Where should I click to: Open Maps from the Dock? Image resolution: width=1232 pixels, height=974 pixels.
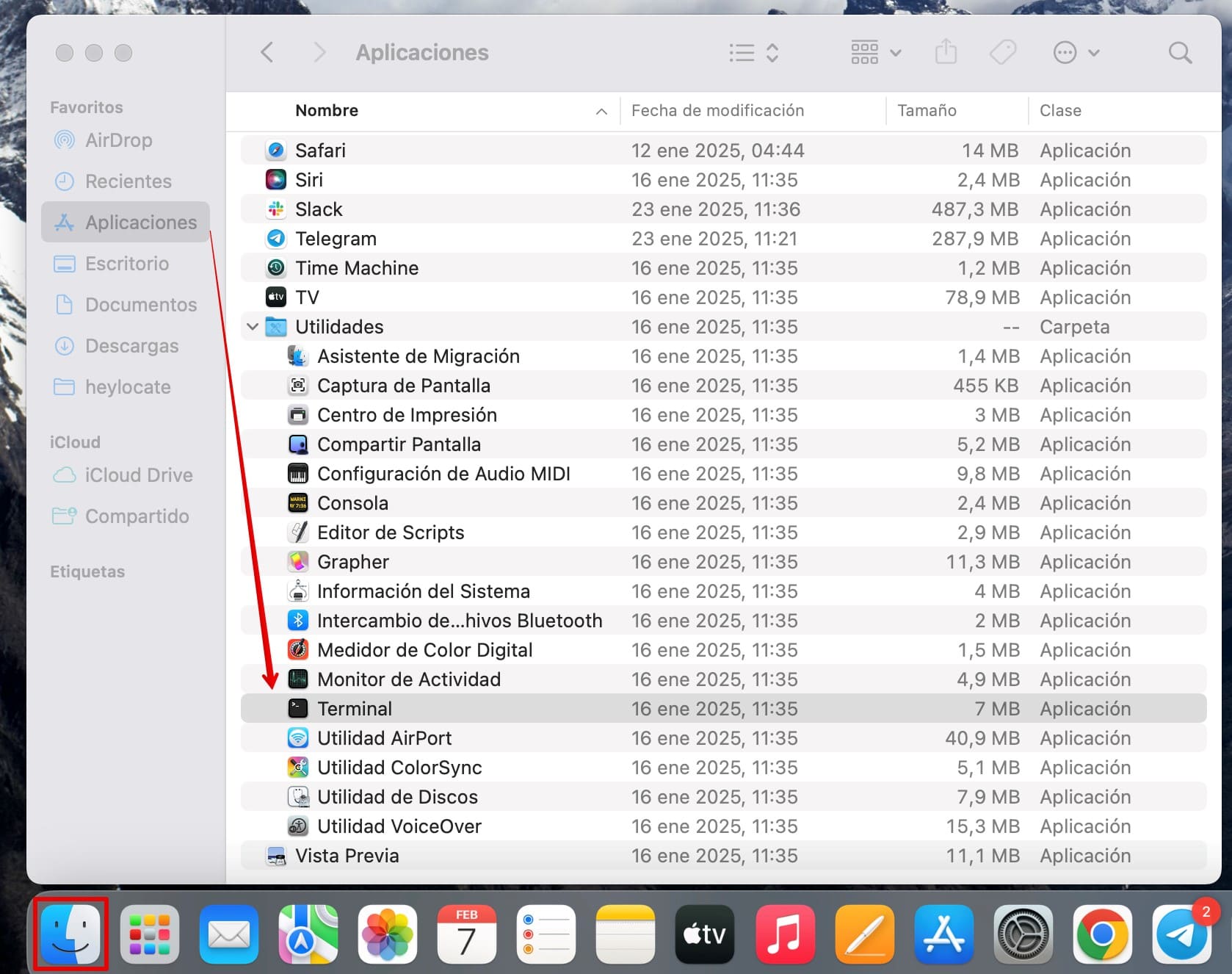point(308,934)
